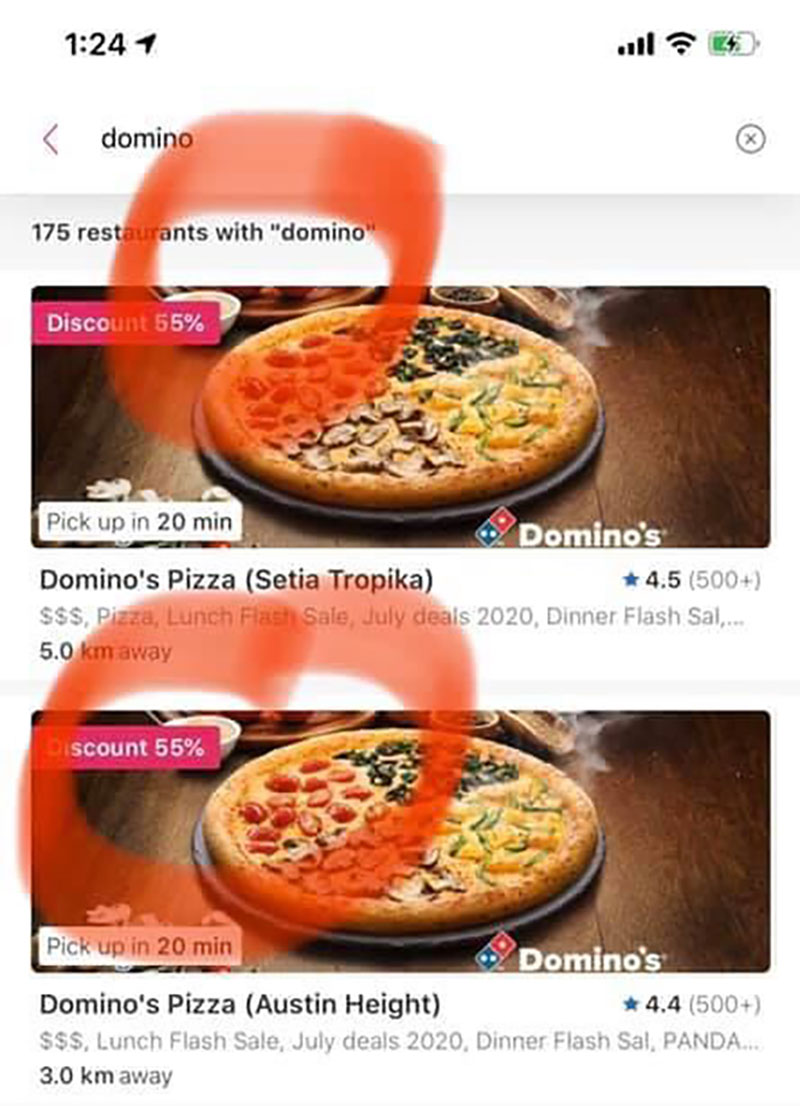This screenshot has width=800, height=1106.
Task: Tap the battery status icon
Action: (x=733, y=44)
